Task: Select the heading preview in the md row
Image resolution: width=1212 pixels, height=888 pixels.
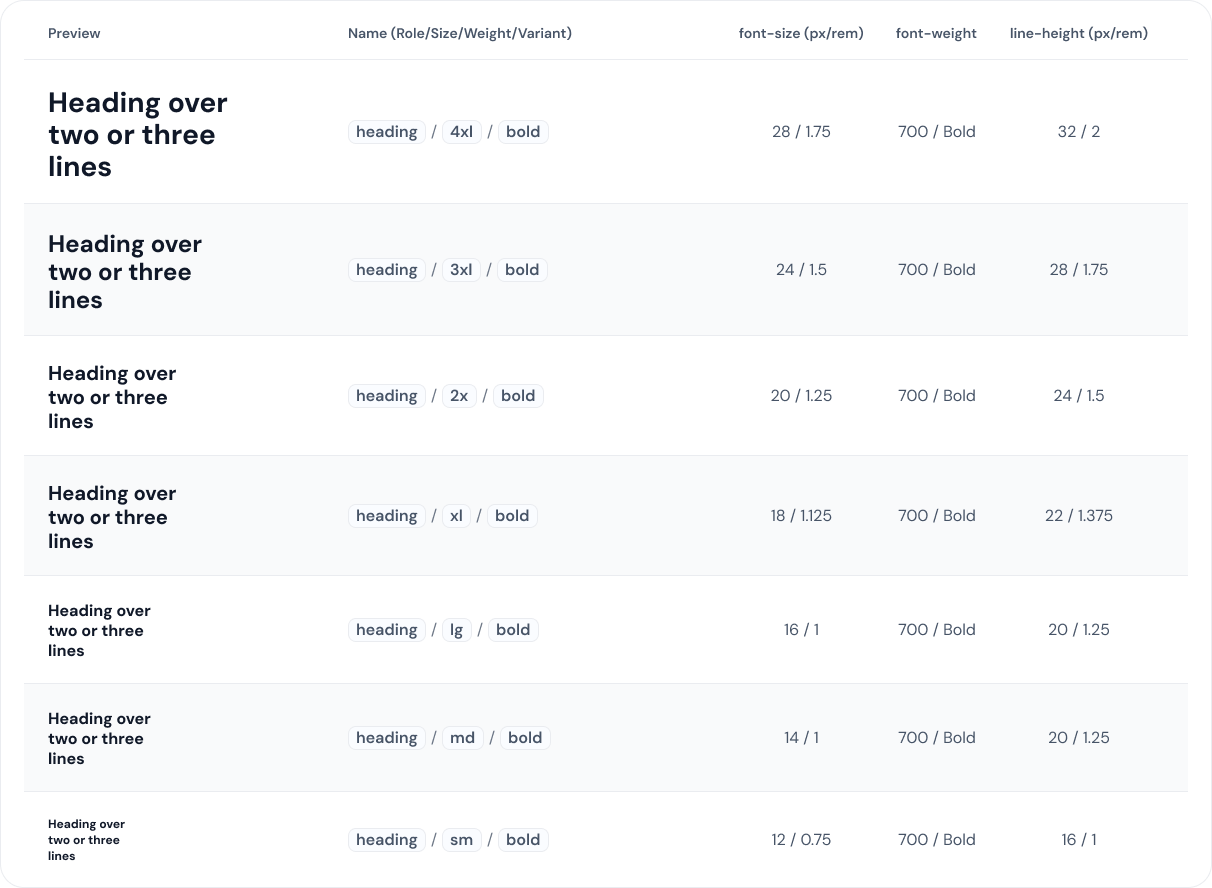Action: 99,738
